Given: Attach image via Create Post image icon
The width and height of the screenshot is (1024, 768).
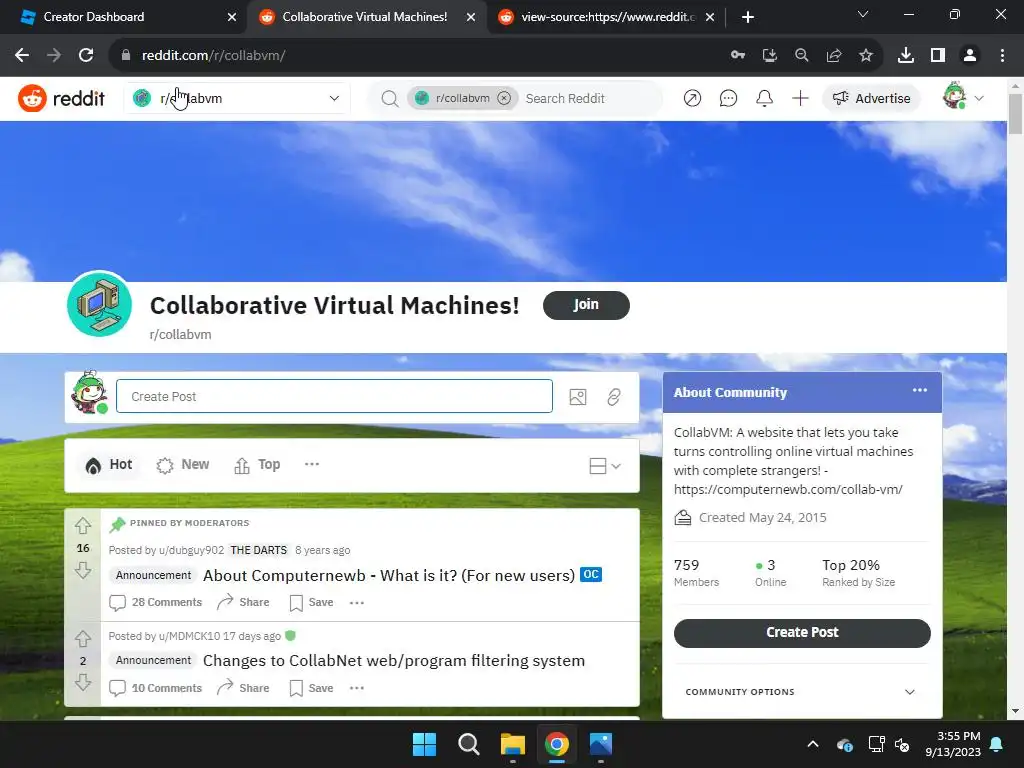Looking at the screenshot, I should pos(578,397).
